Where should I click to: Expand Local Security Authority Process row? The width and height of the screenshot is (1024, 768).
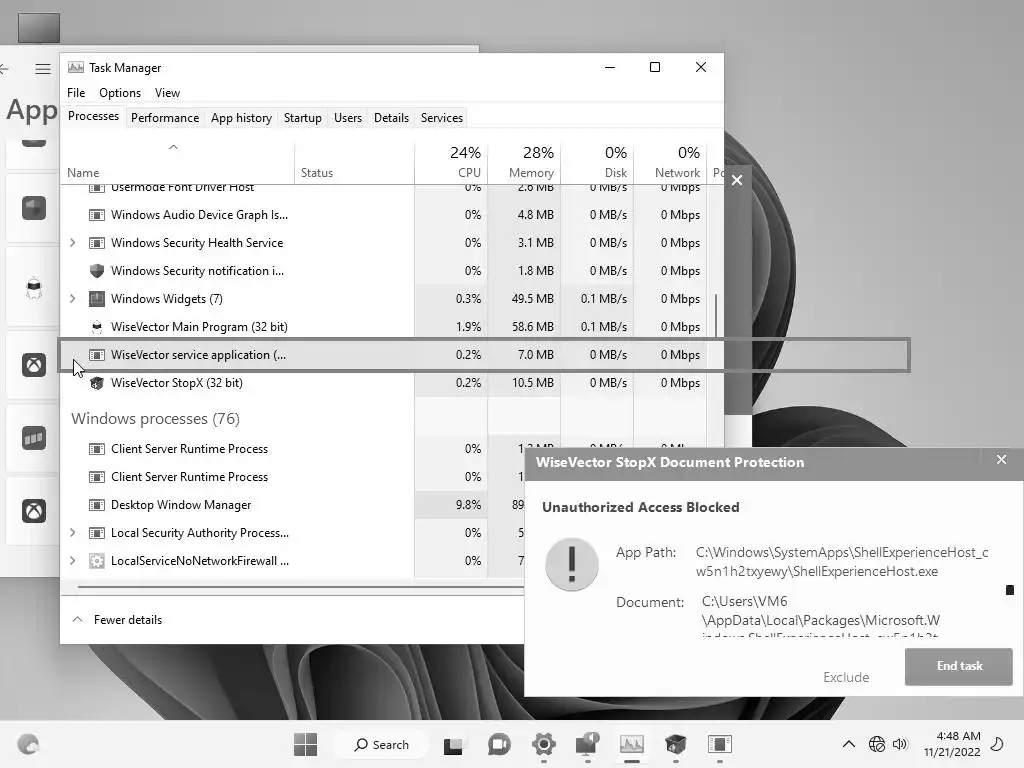pos(72,533)
